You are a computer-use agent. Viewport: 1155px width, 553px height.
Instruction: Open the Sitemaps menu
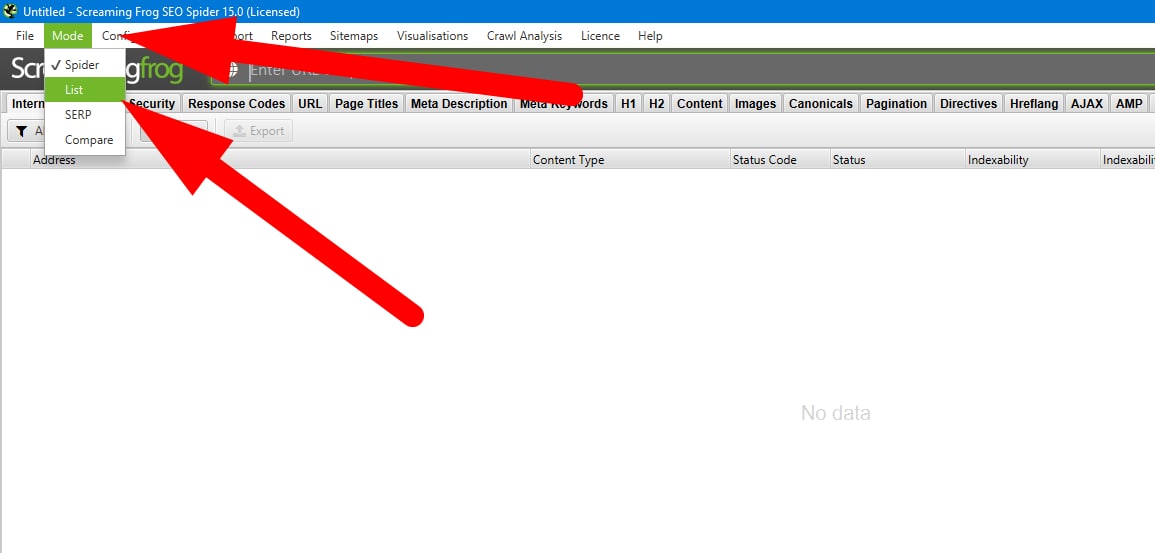pos(354,35)
